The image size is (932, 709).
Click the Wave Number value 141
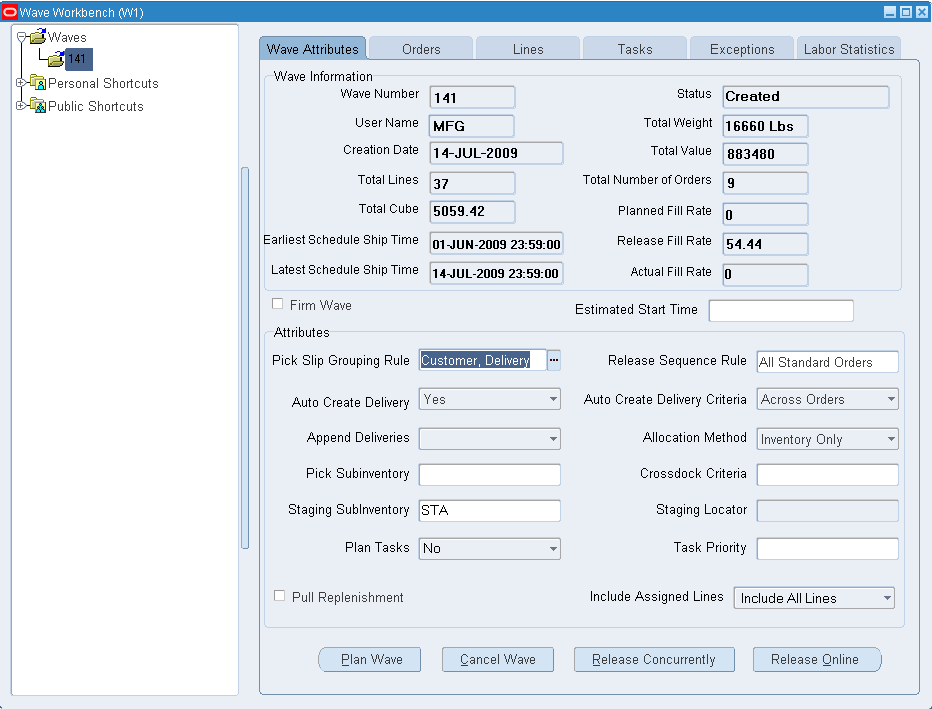tap(472, 97)
